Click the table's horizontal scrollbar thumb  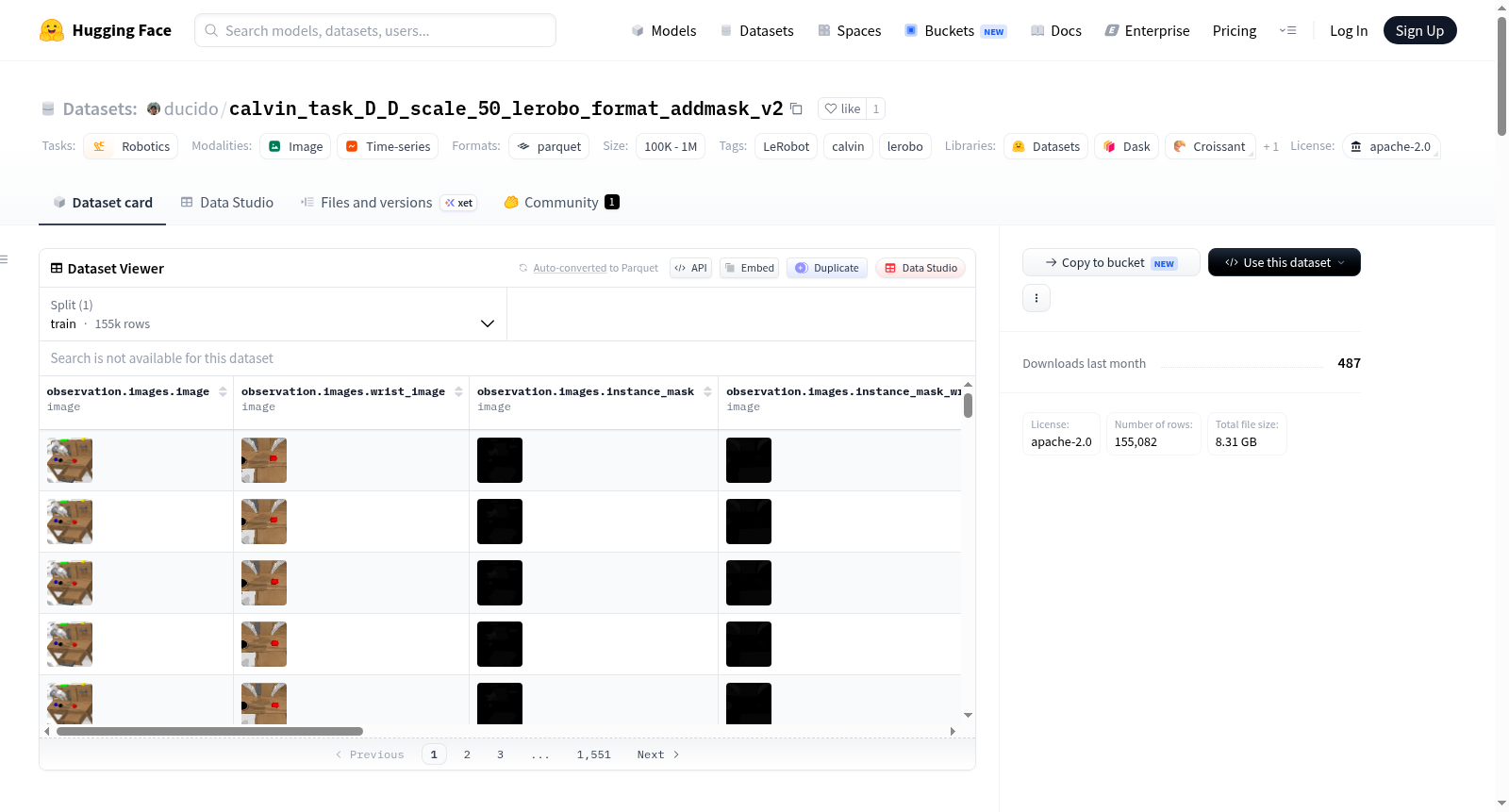pyautogui.click(x=209, y=731)
